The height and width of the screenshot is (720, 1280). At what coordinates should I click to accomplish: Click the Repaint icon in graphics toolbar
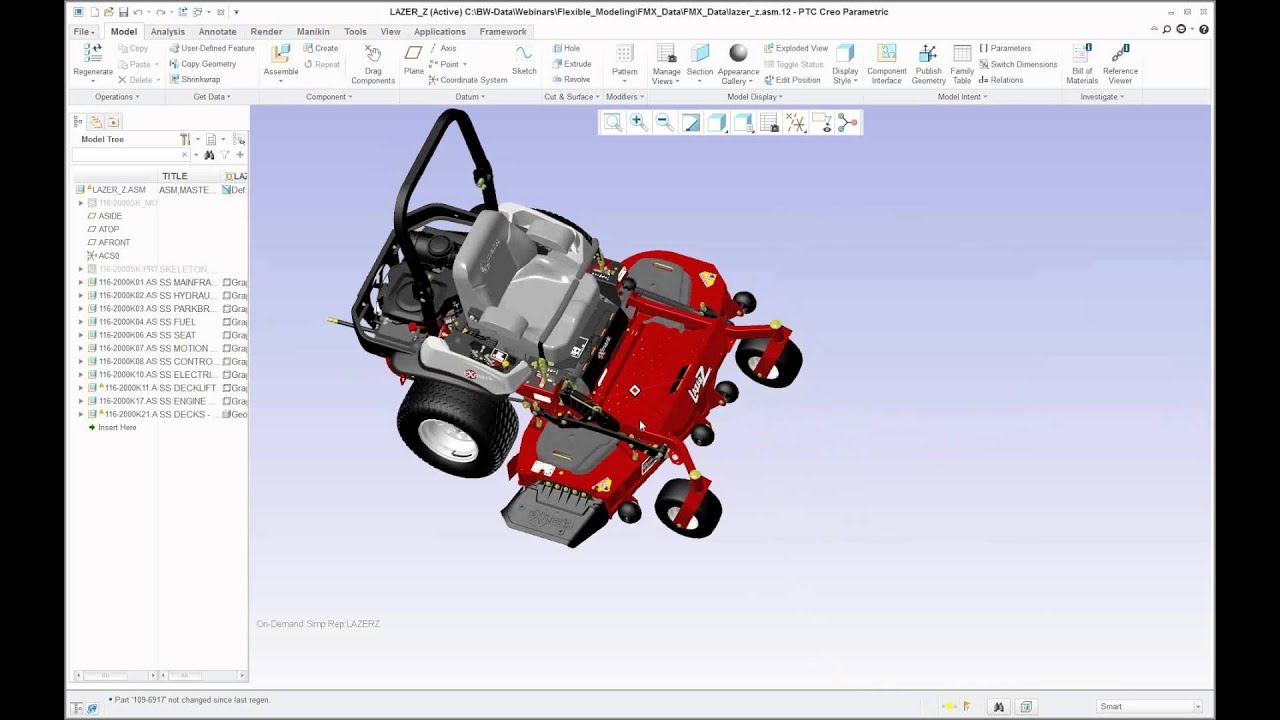(x=690, y=122)
